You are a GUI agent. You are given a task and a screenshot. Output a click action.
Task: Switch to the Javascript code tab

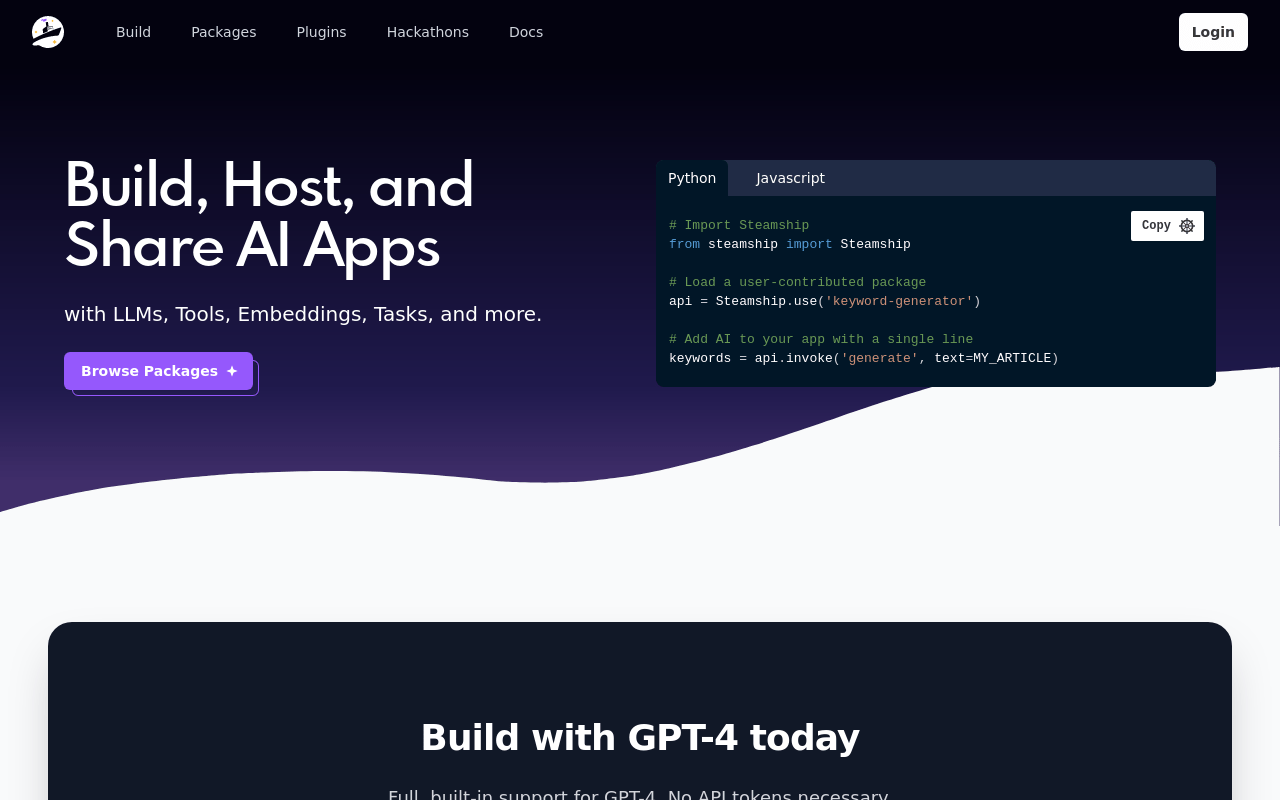[790, 178]
